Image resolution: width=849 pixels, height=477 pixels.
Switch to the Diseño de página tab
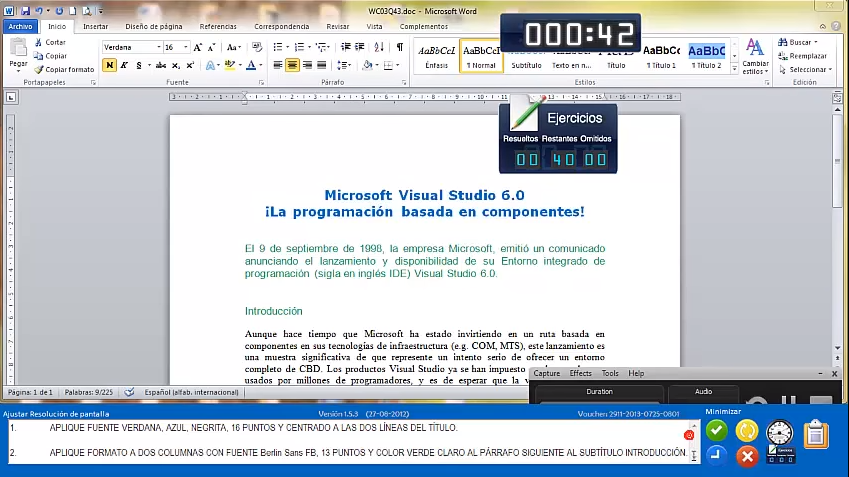click(154, 26)
